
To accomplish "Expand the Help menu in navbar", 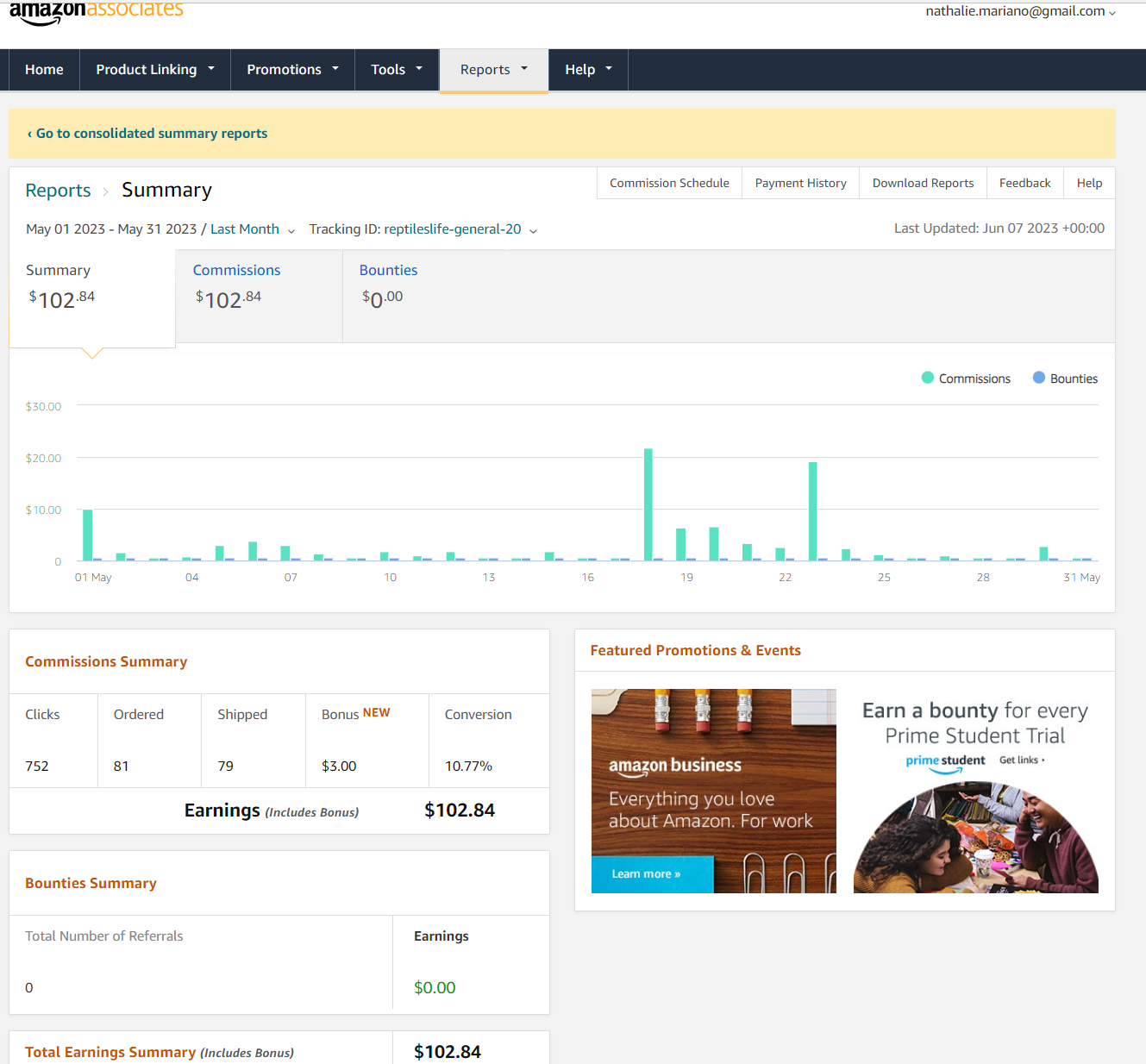I will click(588, 70).
